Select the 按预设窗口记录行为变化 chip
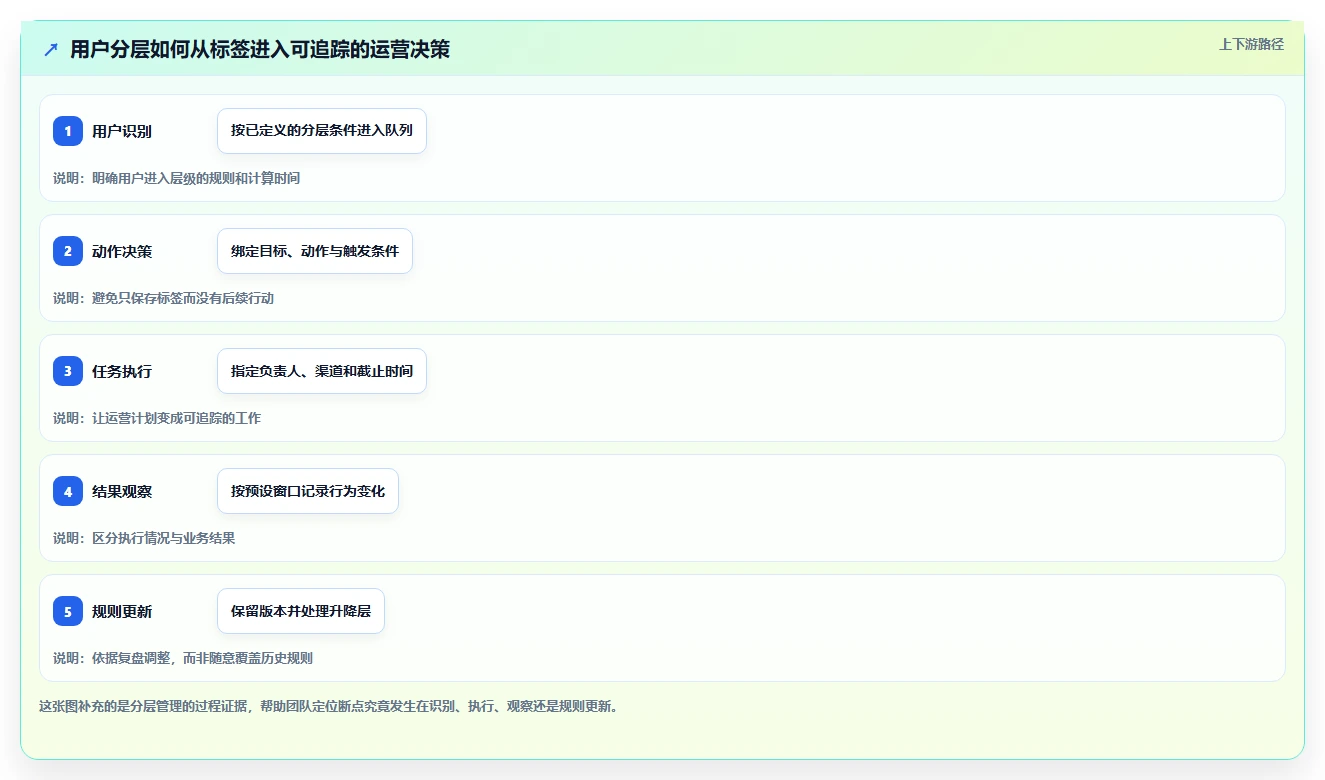Image resolution: width=1325 pixels, height=780 pixels. coord(308,491)
